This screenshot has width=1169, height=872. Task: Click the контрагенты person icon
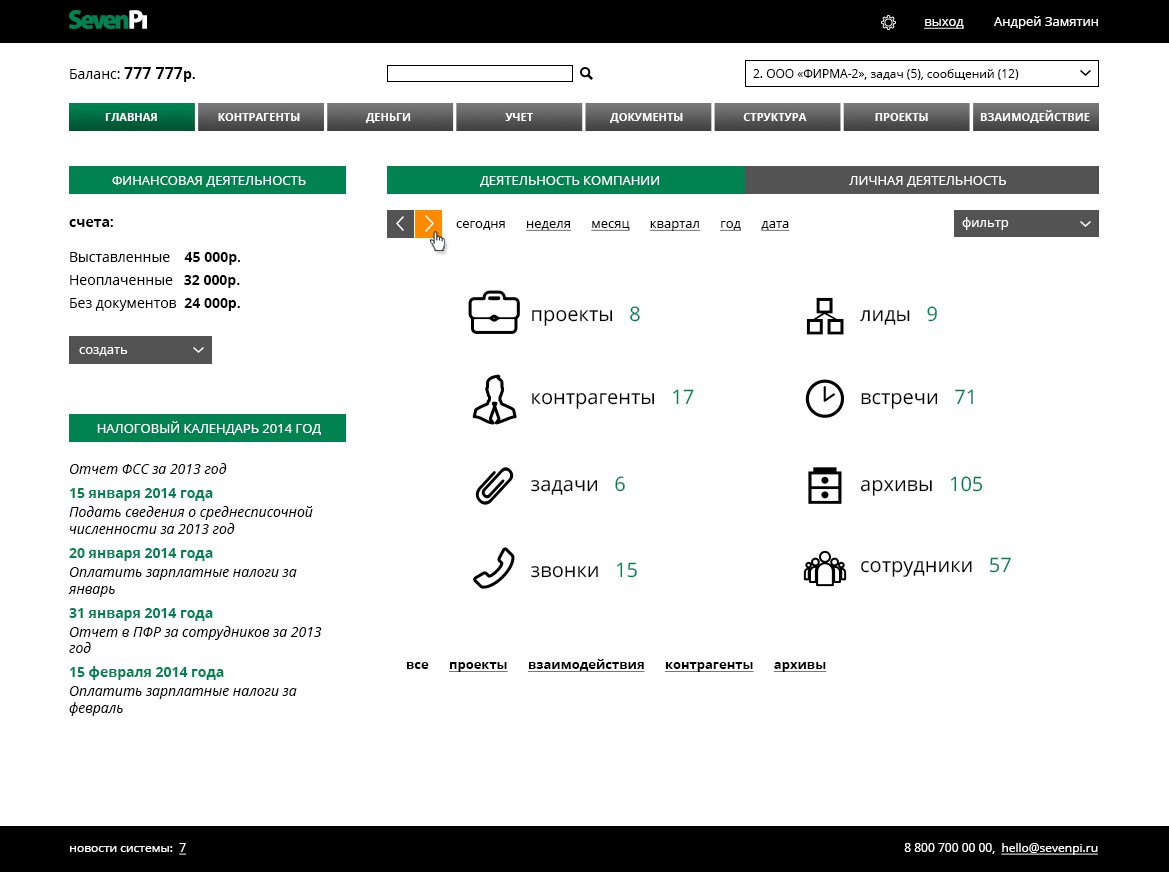coord(494,399)
